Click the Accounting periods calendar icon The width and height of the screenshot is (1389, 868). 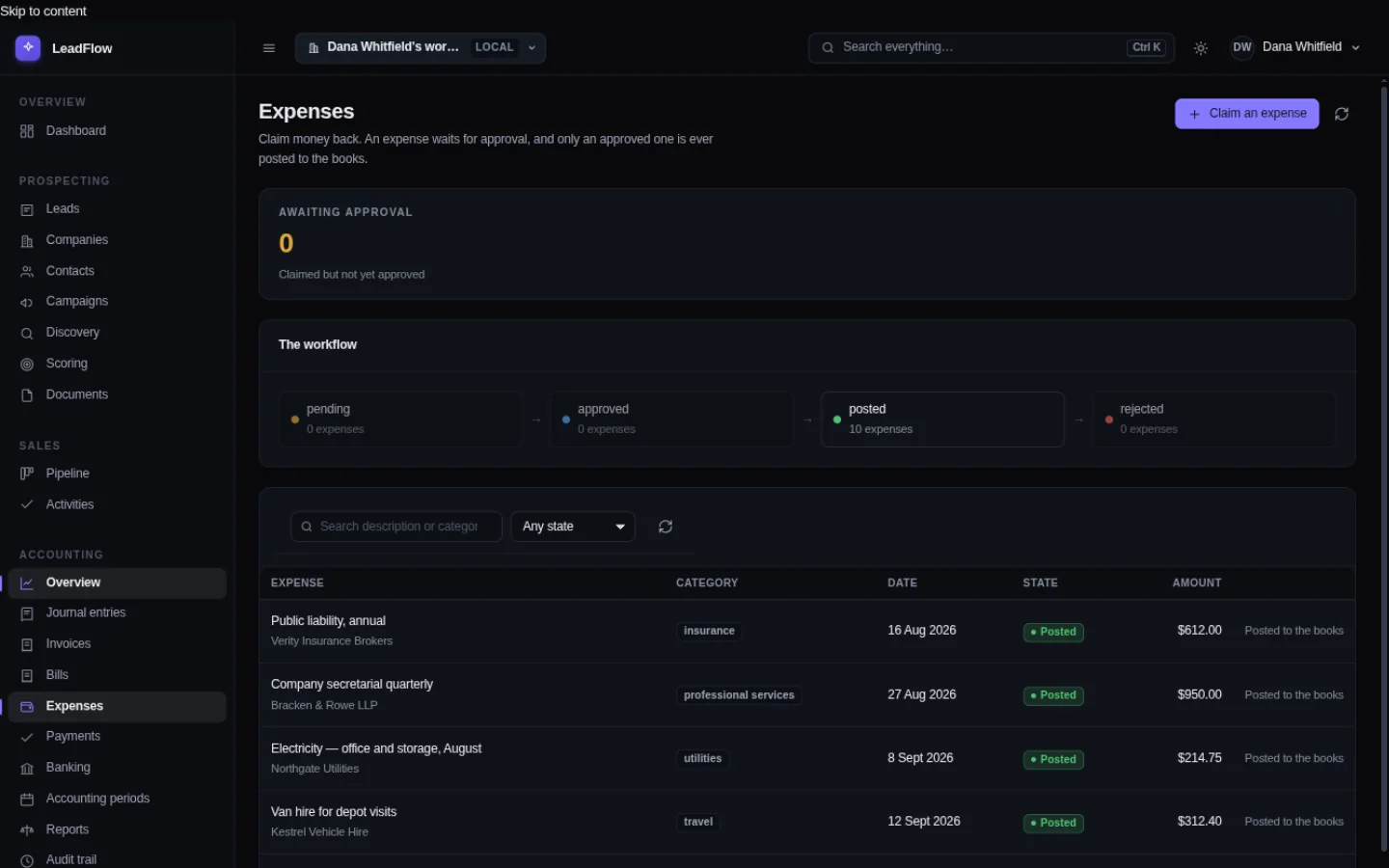click(x=27, y=799)
